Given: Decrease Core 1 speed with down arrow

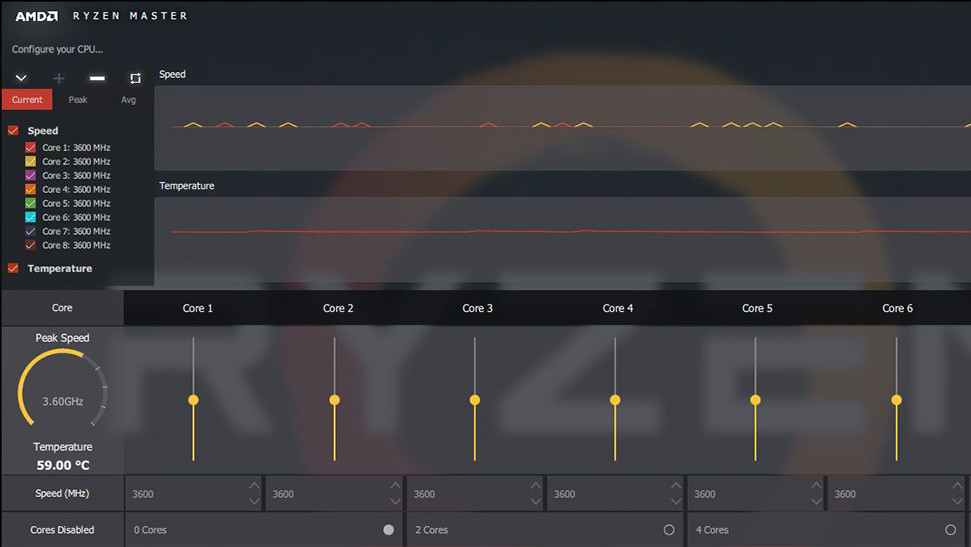Looking at the screenshot, I should click(255, 502).
